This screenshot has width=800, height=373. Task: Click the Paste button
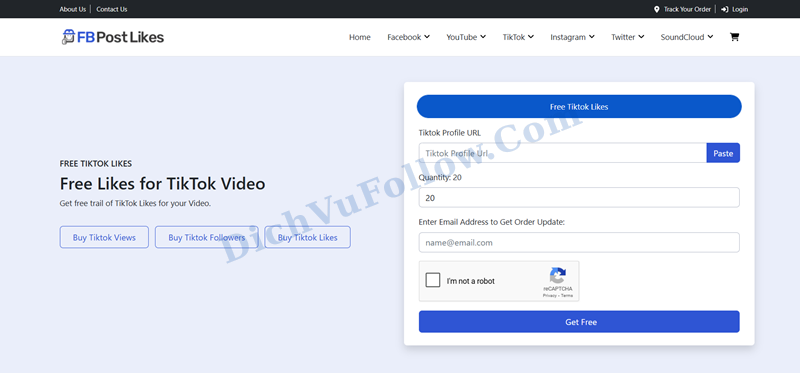tap(723, 153)
